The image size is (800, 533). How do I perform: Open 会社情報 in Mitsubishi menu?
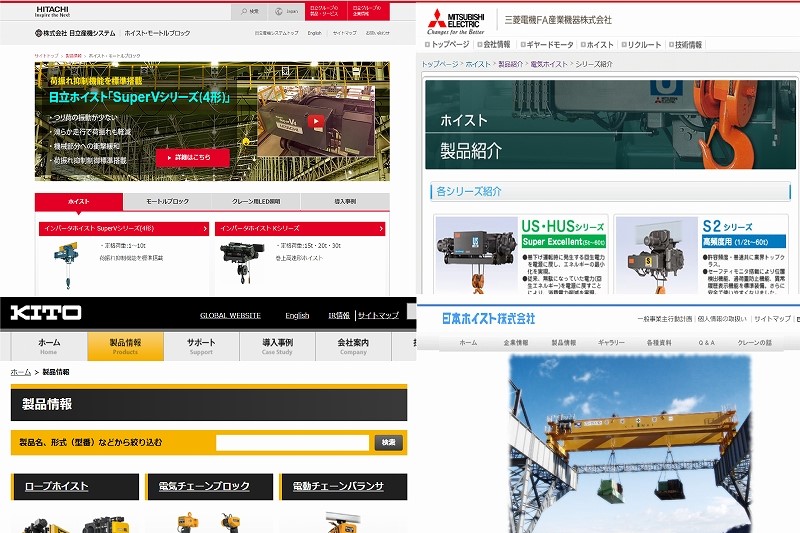tap(493, 44)
